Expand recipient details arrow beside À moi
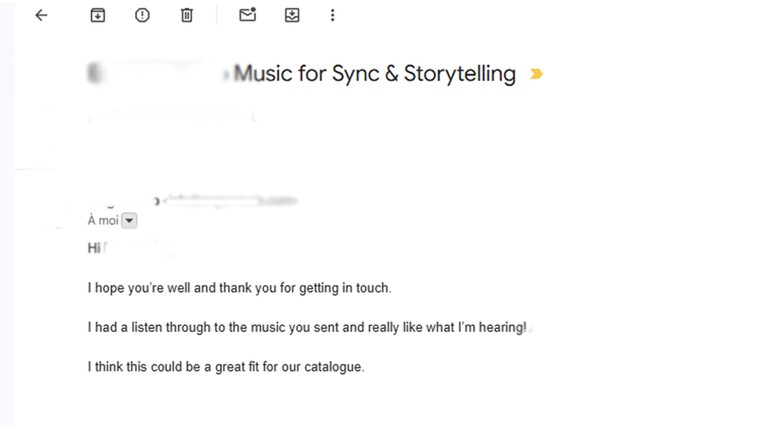The height and width of the screenshot is (427, 759). point(129,220)
